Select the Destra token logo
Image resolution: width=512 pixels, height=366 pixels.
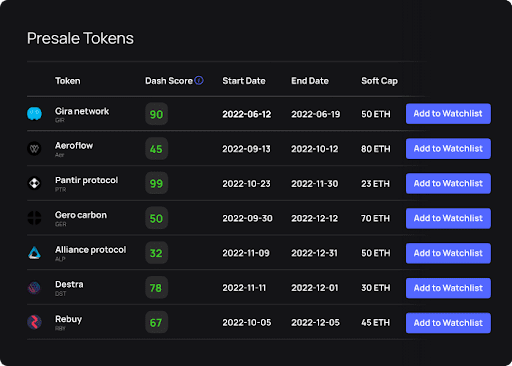(x=34, y=288)
